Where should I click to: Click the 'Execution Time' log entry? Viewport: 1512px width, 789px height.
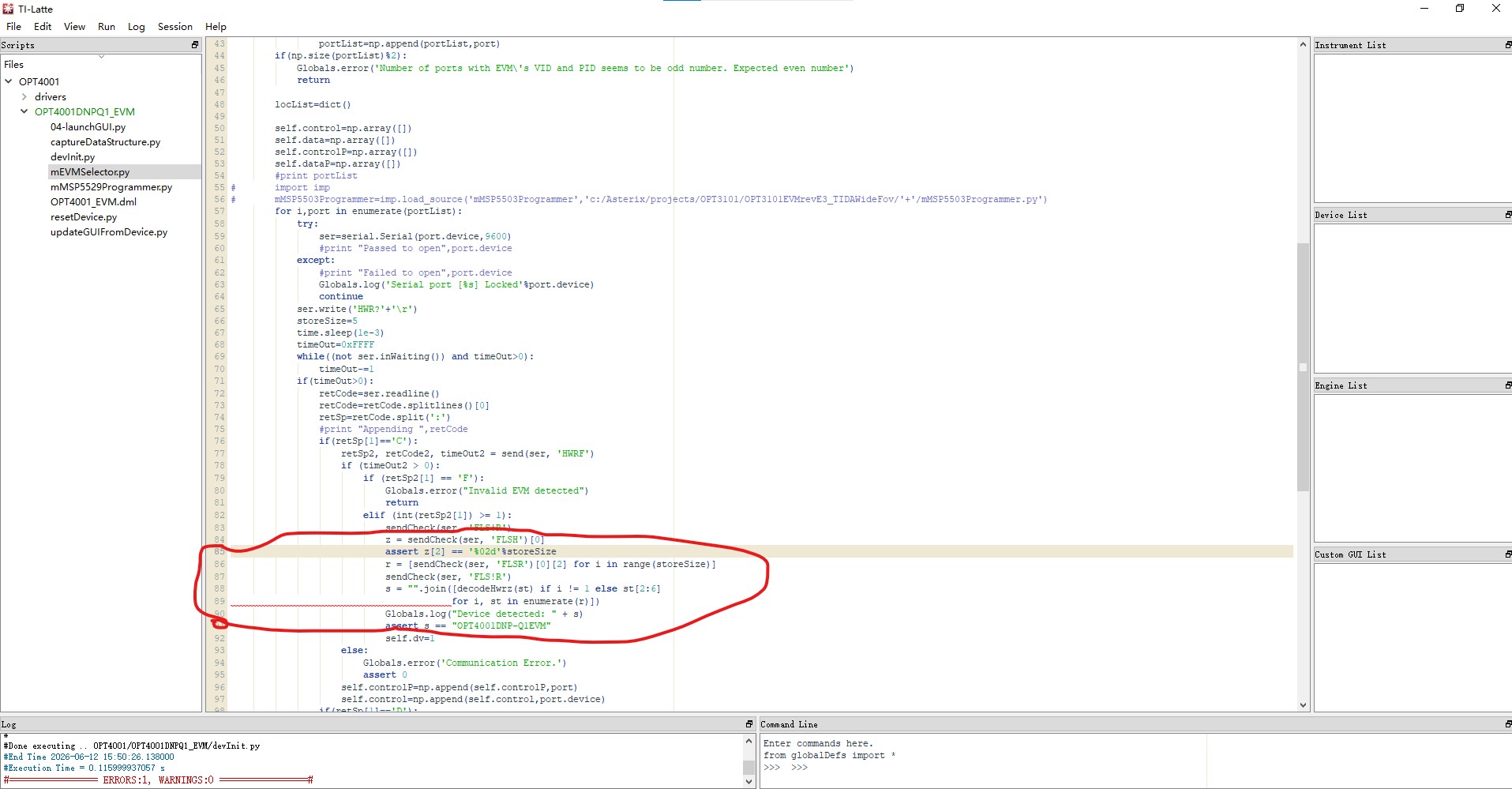(x=84, y=768)
